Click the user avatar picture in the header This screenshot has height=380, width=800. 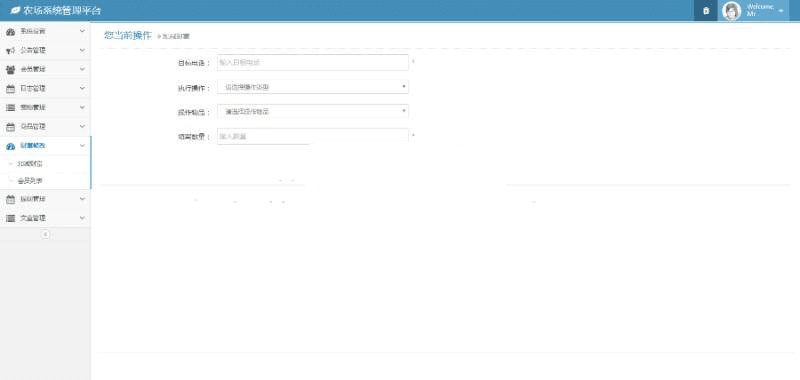[x=732, y=11]
